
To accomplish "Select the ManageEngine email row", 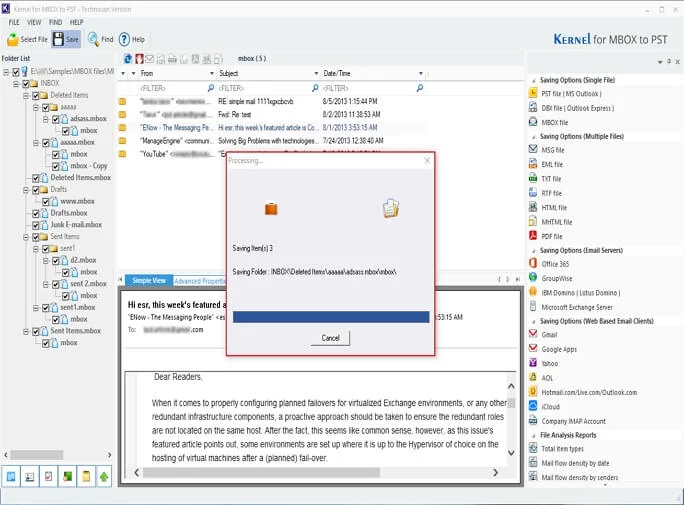I will pos(272,141).
